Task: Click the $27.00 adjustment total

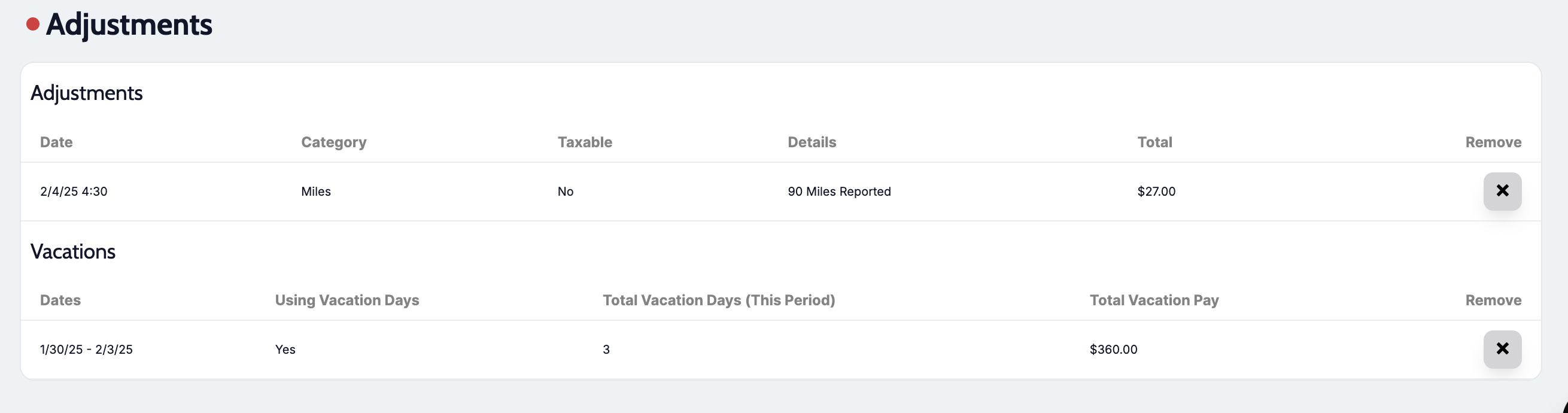Action: [x=1156, y=192]
